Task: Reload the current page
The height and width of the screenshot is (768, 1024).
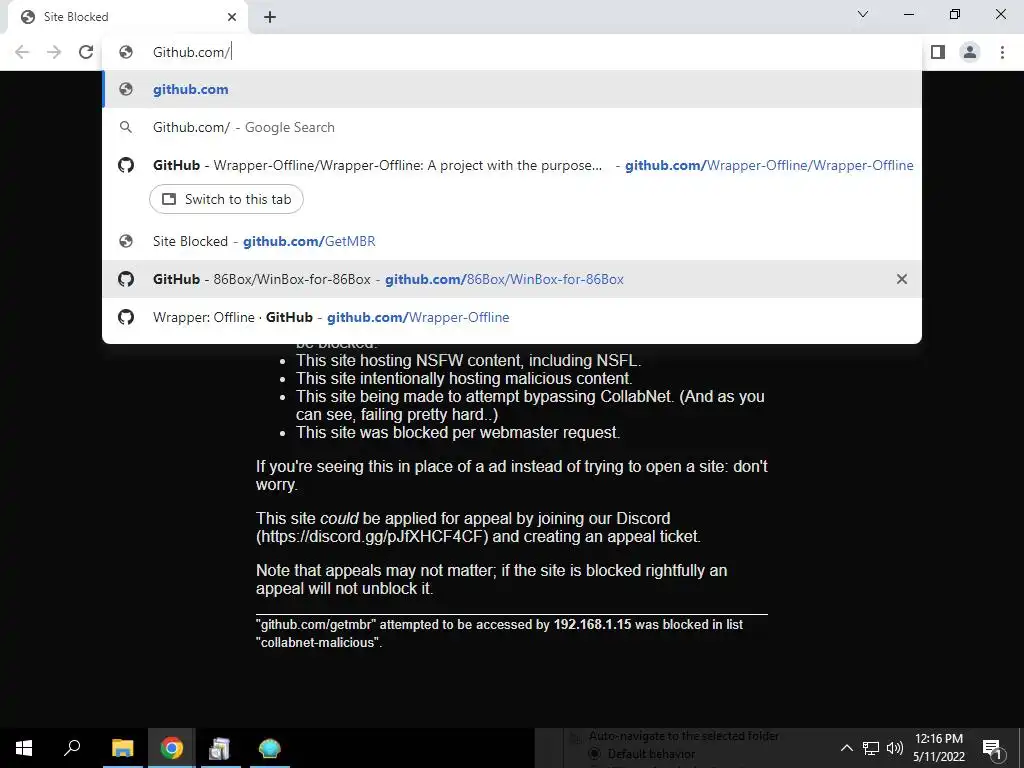Action: pyautogui.click(x=86, y=52)
